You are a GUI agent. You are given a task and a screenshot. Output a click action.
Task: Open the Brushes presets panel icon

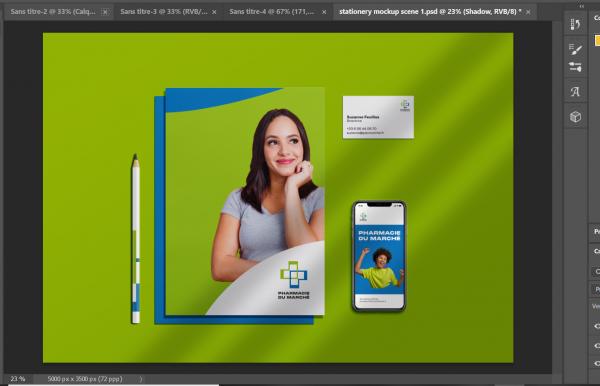click(x=575, y=67)
